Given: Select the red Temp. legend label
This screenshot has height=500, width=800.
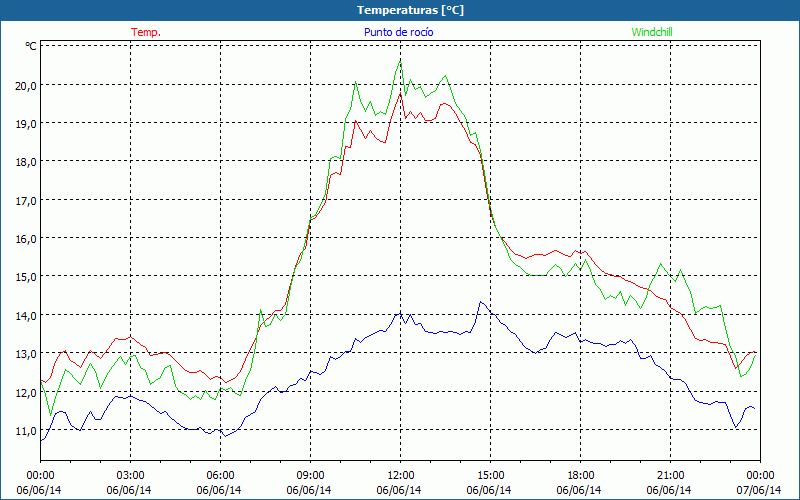Looking at the screenshot, I should [x=146, y=32].
